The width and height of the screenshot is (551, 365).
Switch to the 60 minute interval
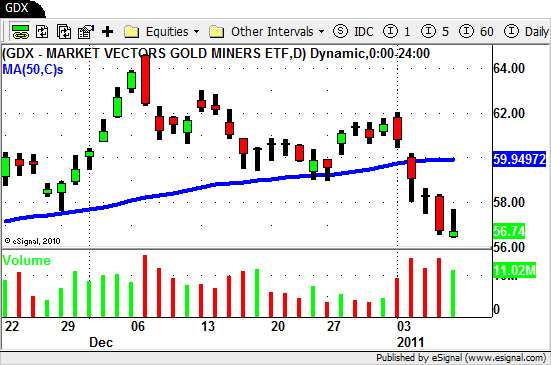tap(476, 32)
